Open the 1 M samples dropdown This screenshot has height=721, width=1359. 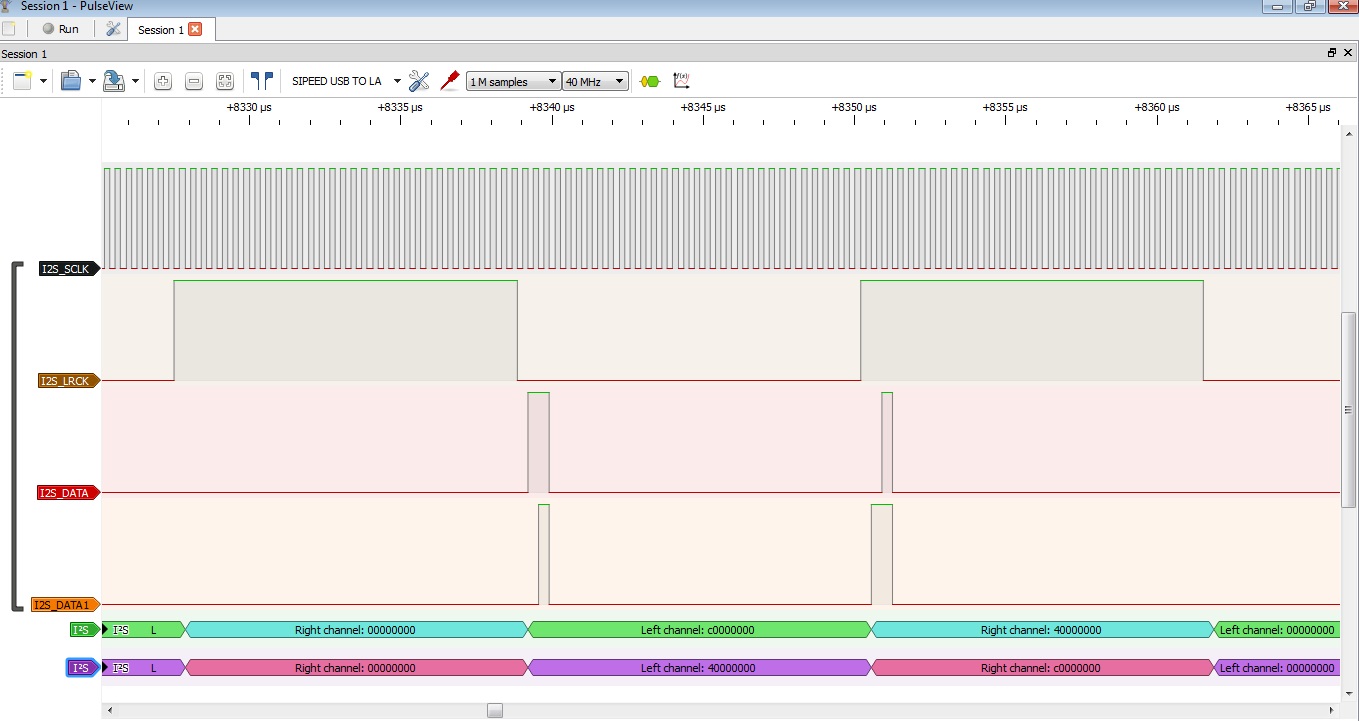(x=513, y=82)
